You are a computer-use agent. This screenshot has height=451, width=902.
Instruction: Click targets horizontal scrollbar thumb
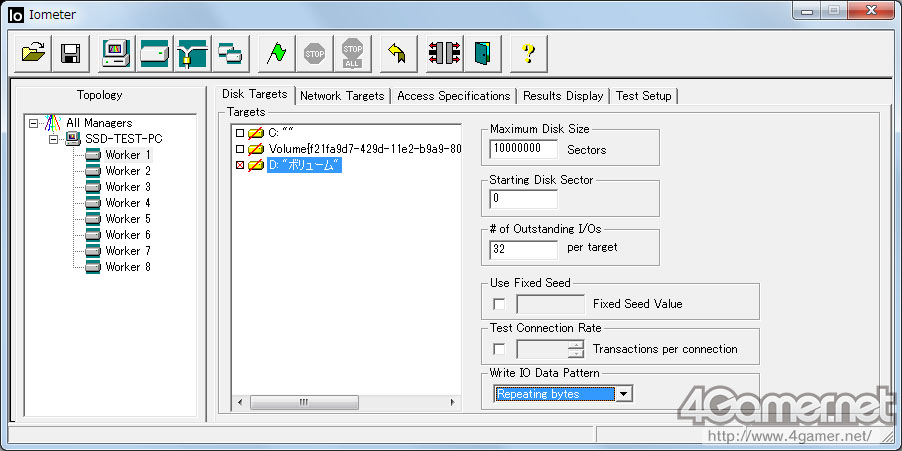(x=304, y=402)
